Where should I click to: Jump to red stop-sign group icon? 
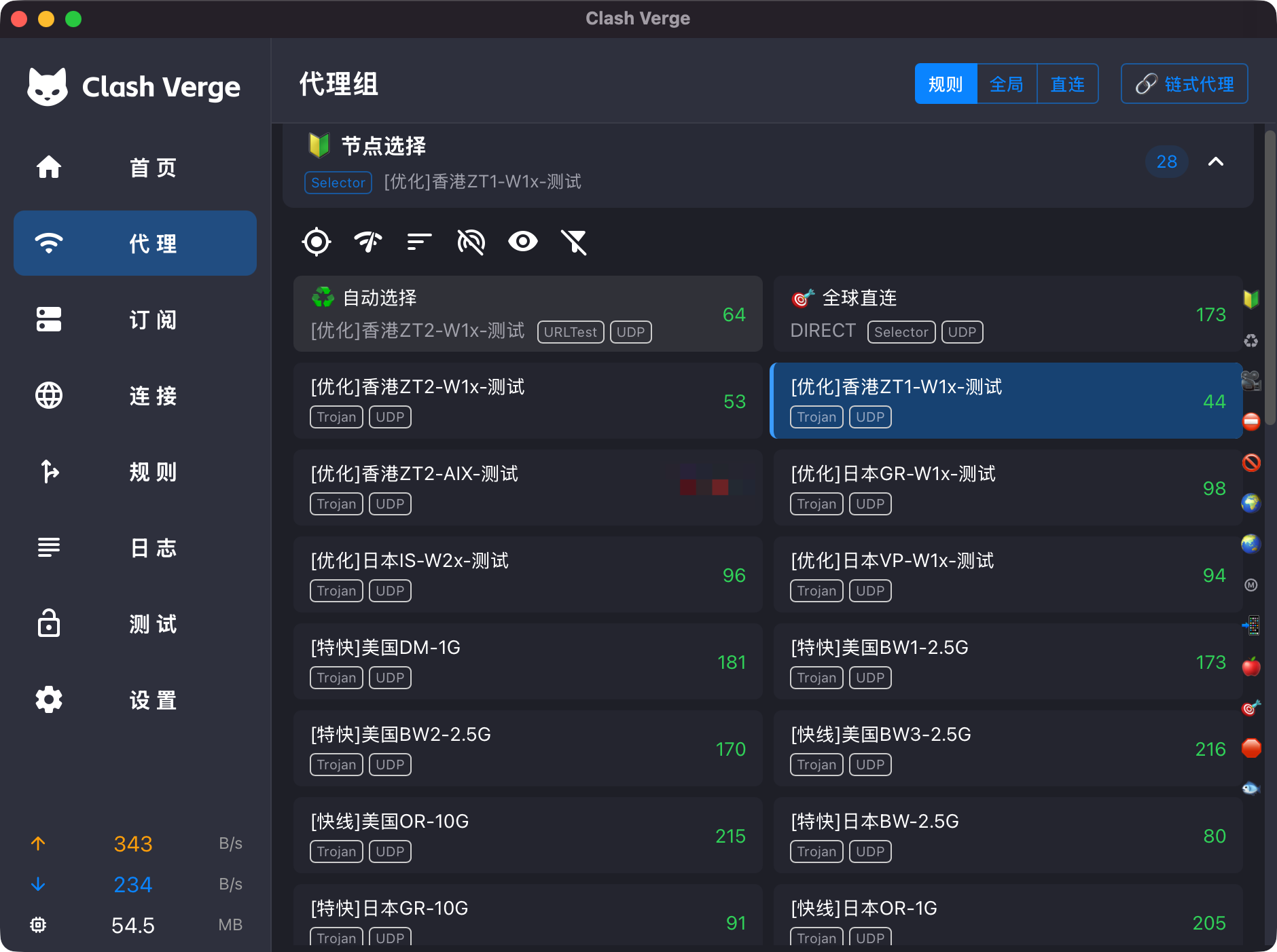[1251, 748]
